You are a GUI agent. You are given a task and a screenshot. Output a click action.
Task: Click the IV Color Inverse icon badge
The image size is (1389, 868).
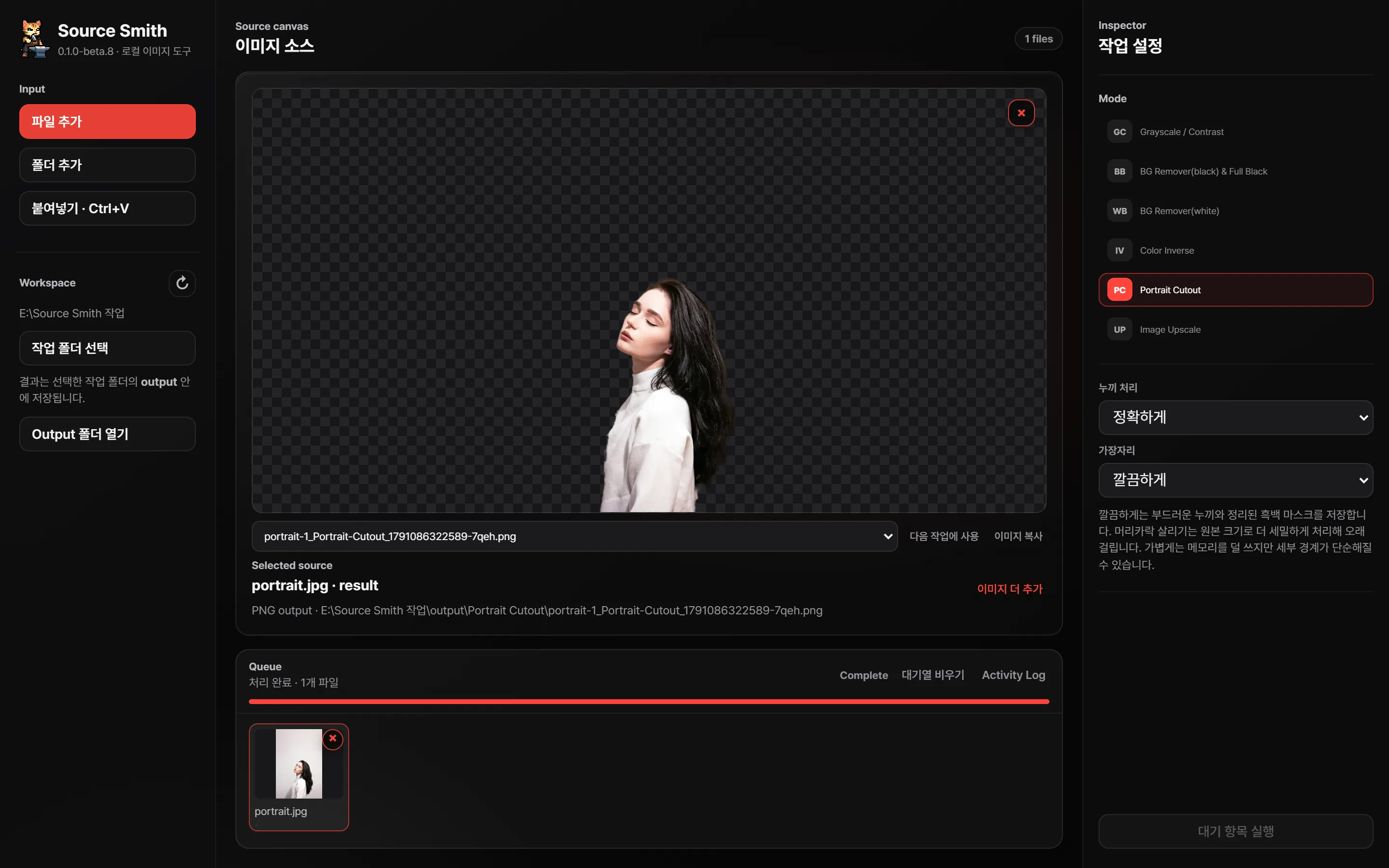tap(1119, 251)
